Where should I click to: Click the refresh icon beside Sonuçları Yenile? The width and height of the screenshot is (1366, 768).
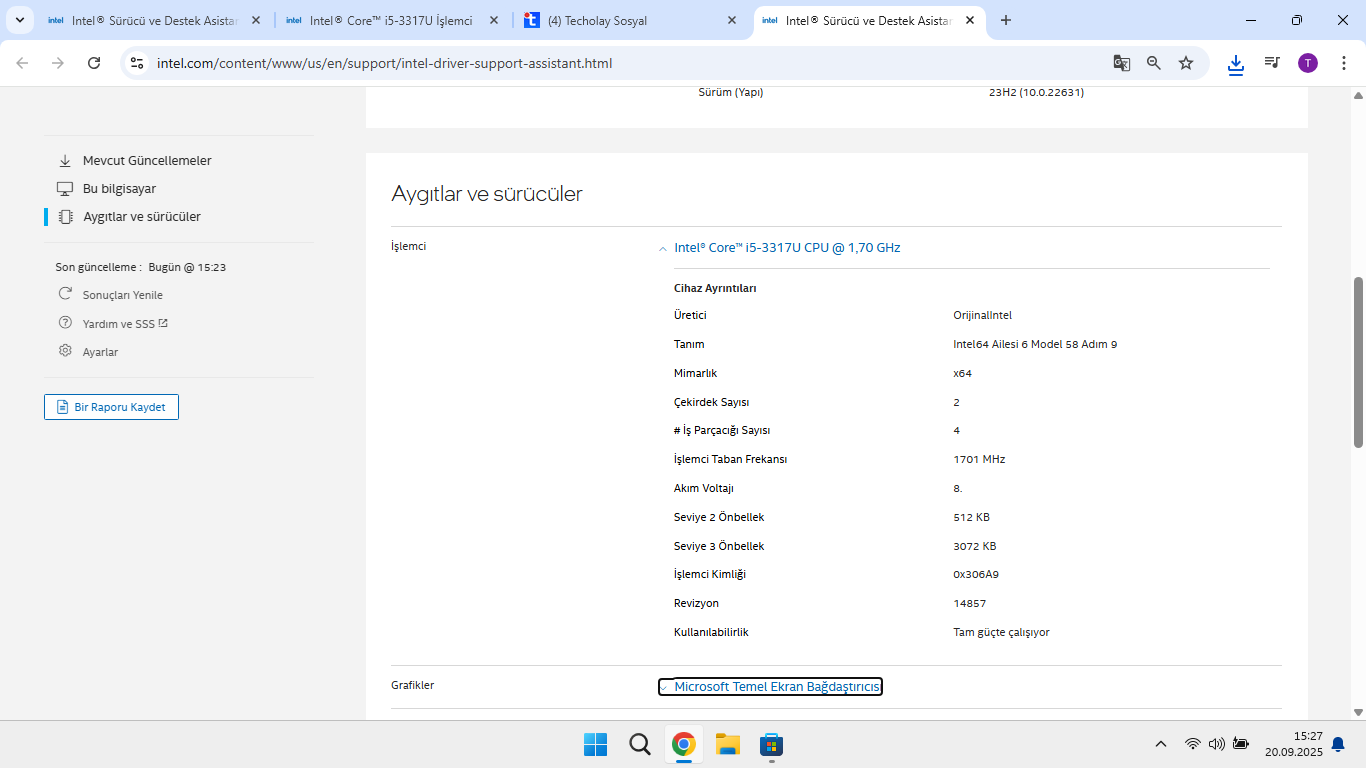point(65,294)
